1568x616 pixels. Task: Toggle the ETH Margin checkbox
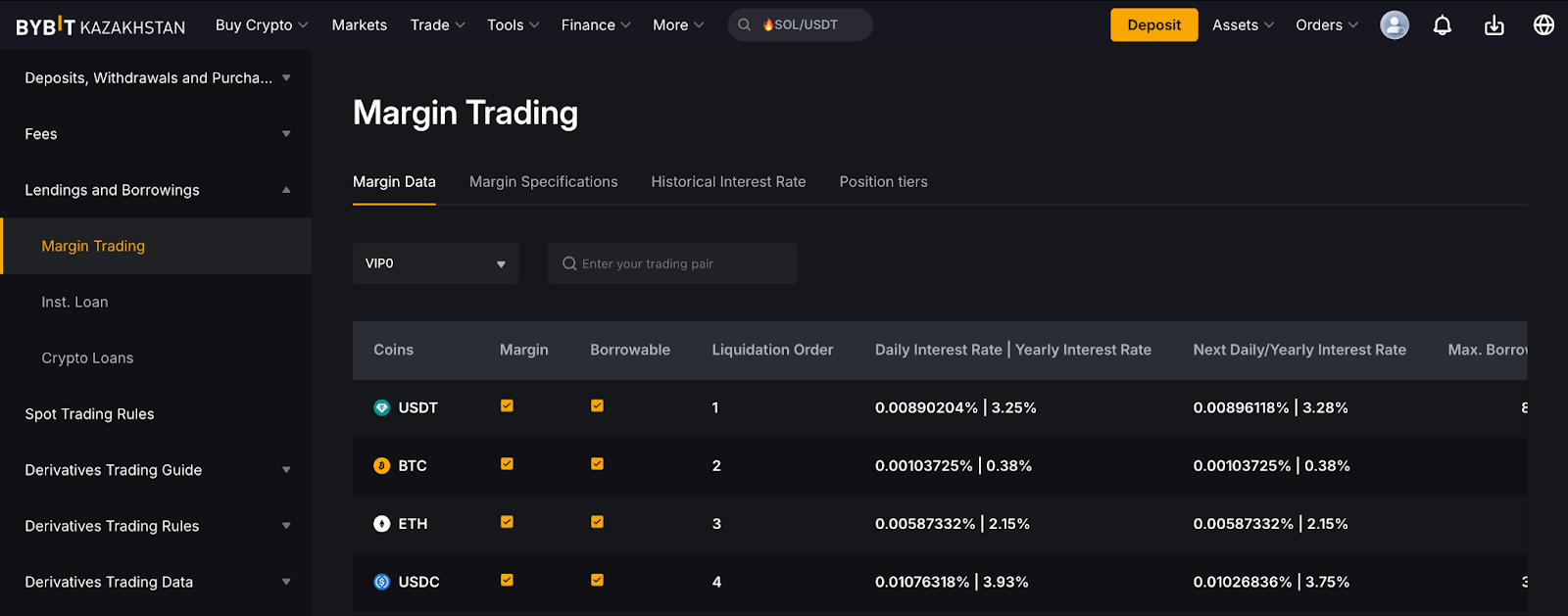pos(507,522)
